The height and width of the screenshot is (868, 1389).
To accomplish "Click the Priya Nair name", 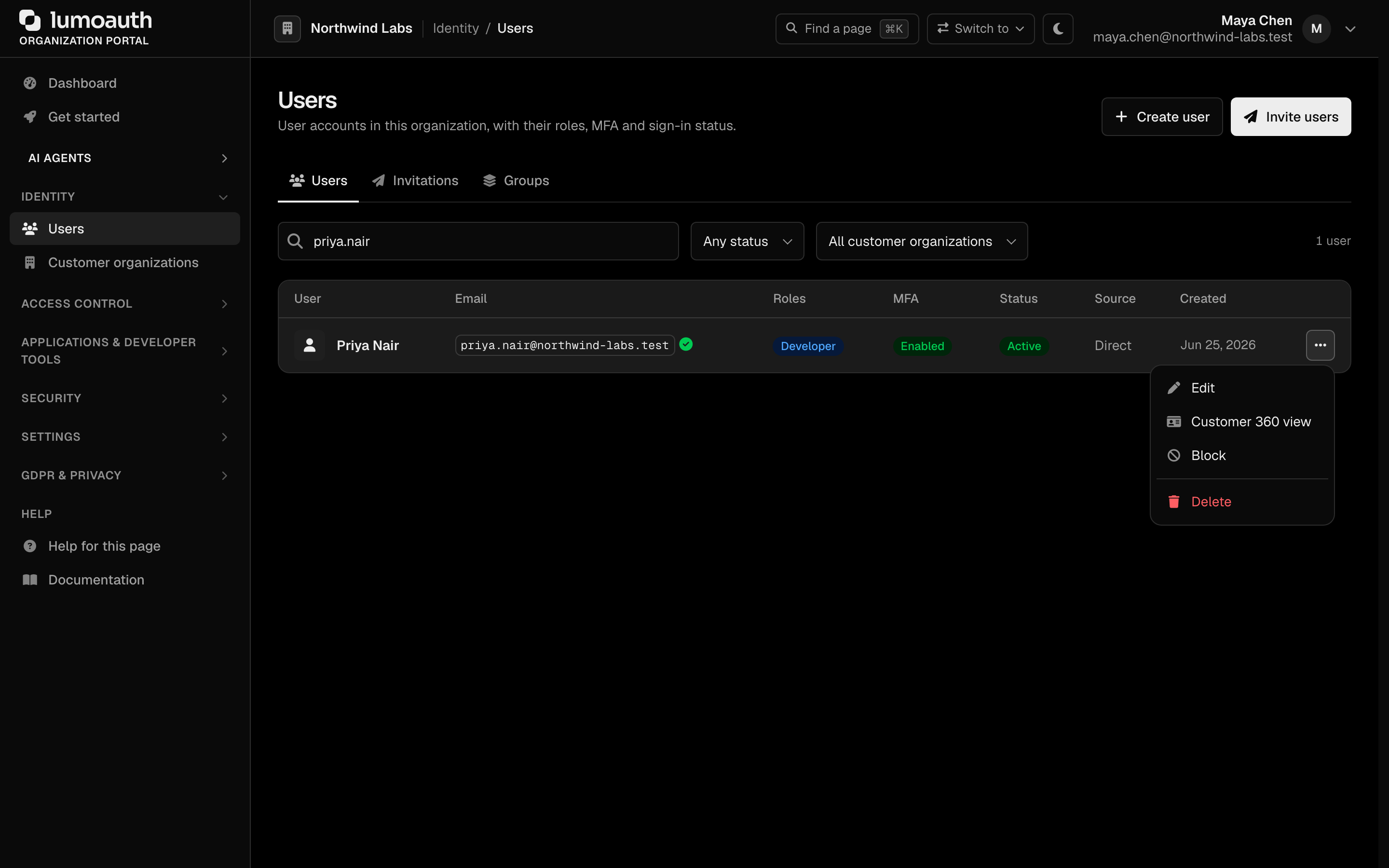I will click(x=368, y=346).
